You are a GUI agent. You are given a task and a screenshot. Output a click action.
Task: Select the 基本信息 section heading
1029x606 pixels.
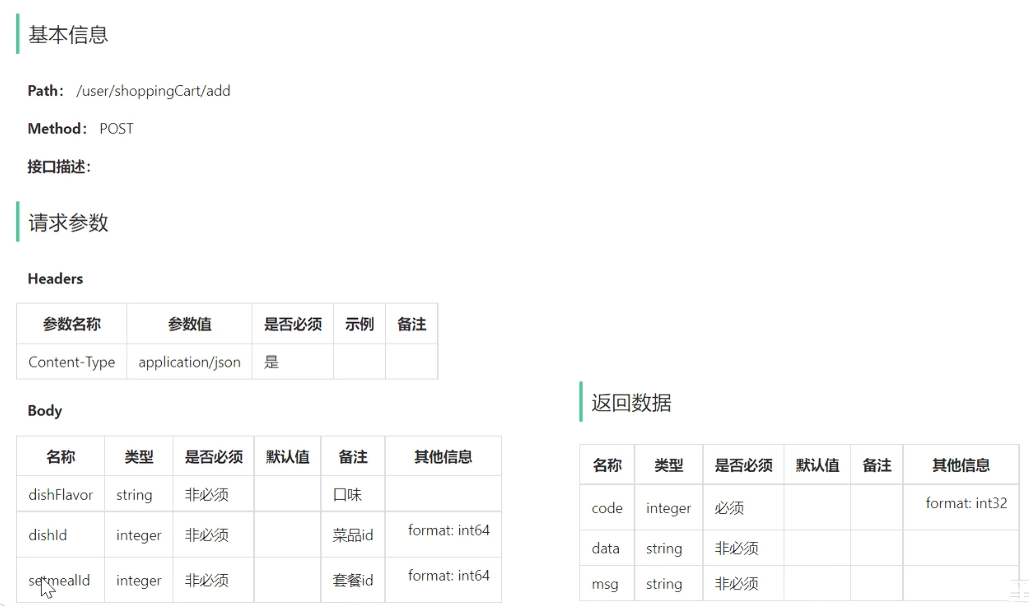[68, 35]
